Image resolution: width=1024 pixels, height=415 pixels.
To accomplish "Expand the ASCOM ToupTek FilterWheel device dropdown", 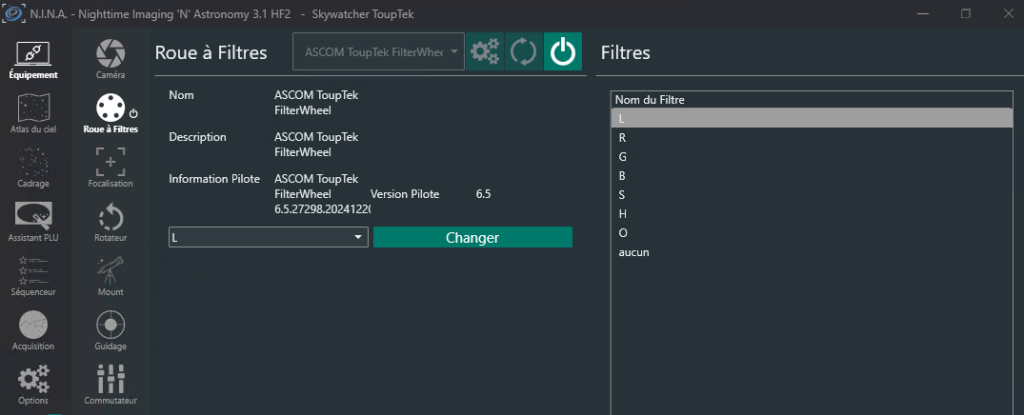I will point(379,52).
